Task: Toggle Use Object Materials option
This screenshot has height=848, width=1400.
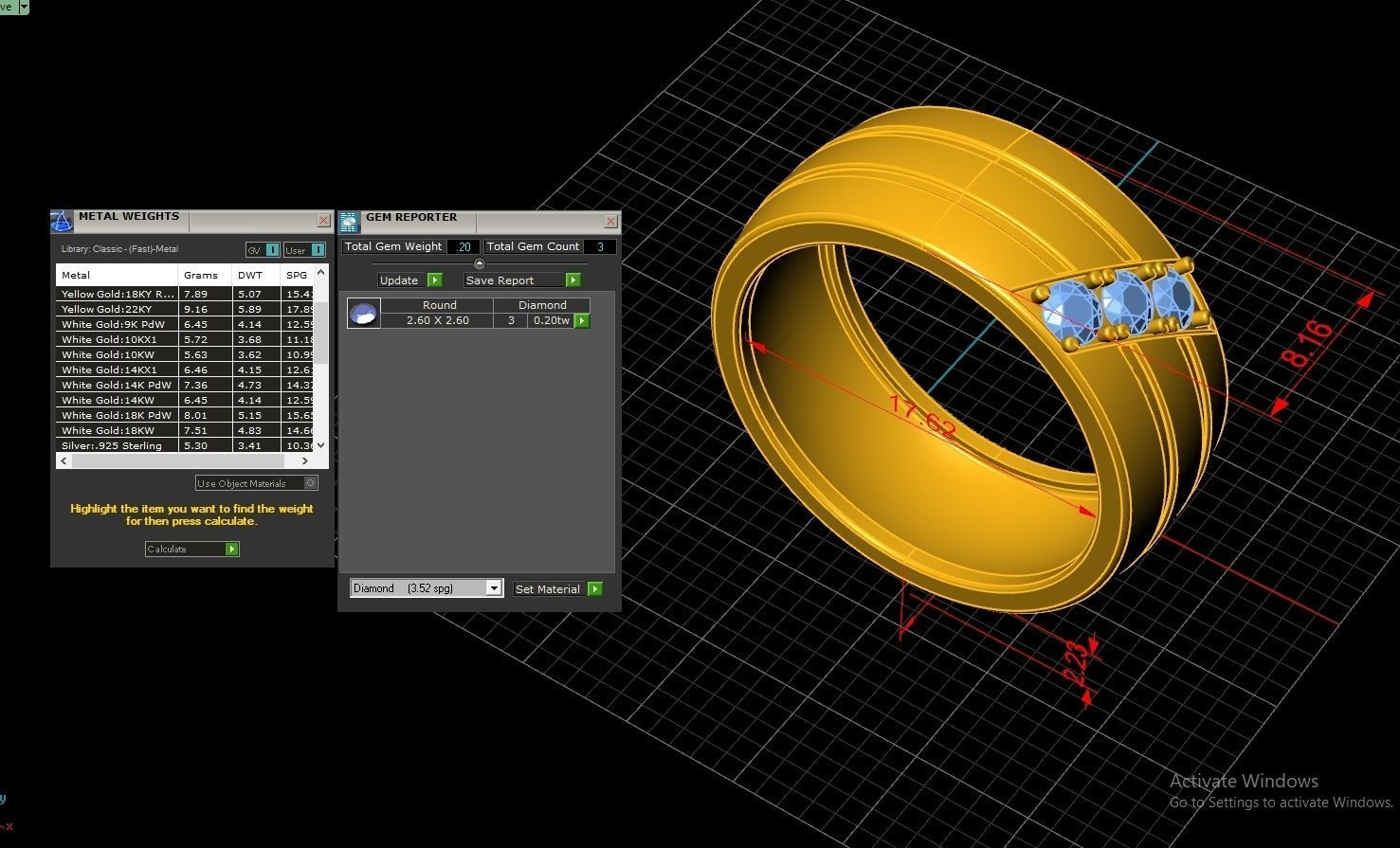Action: [x=256, y=483]
